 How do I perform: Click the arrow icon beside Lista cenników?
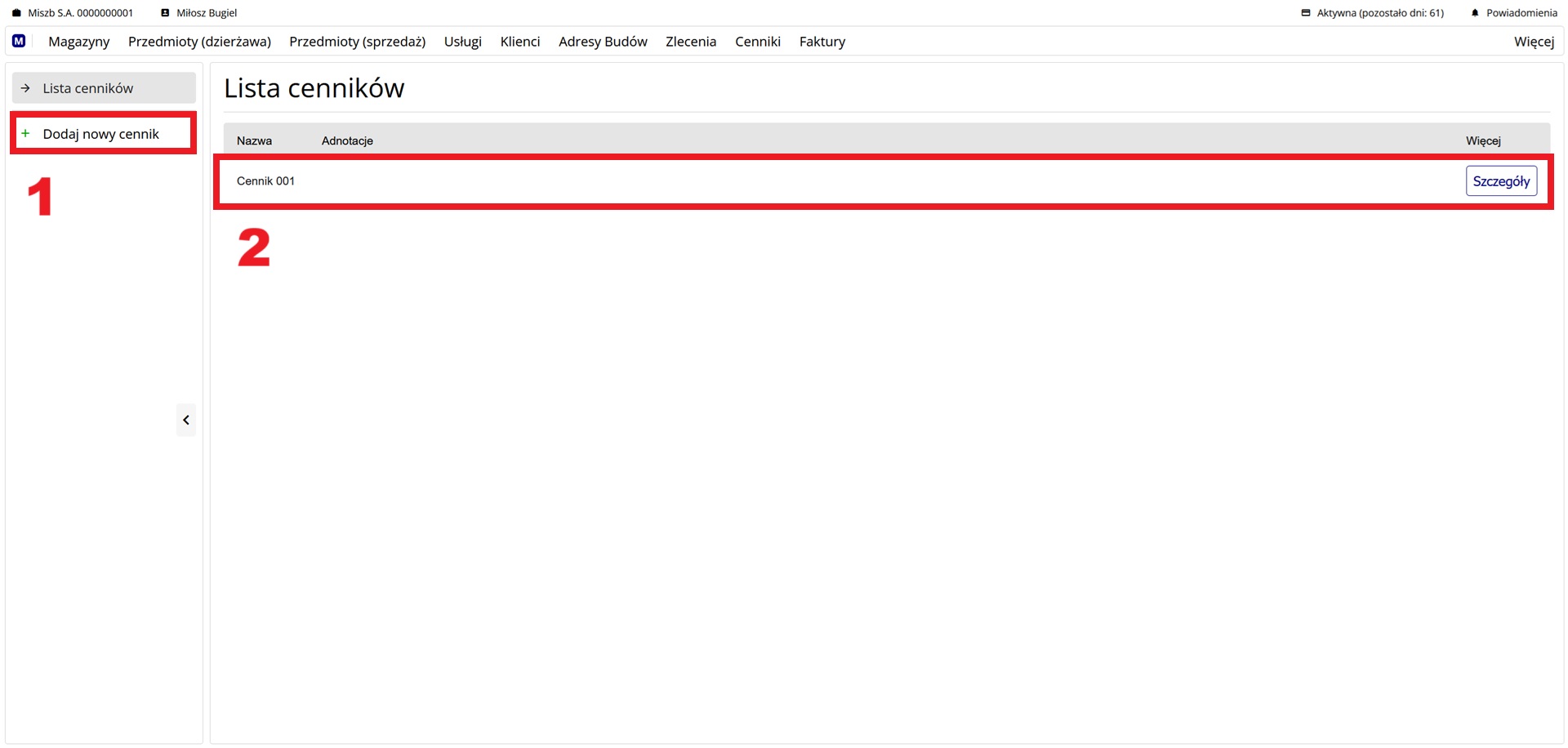(25, 88)
